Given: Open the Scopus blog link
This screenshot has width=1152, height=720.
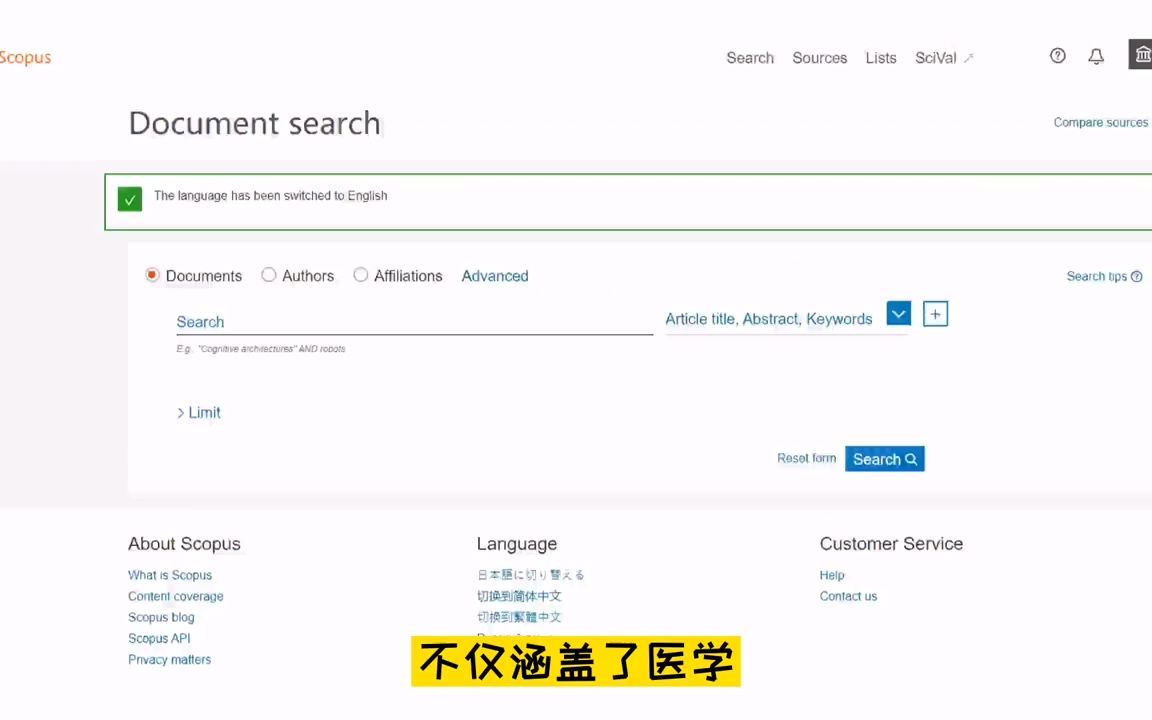Looking at the screenshot, I should click(161, 618).
